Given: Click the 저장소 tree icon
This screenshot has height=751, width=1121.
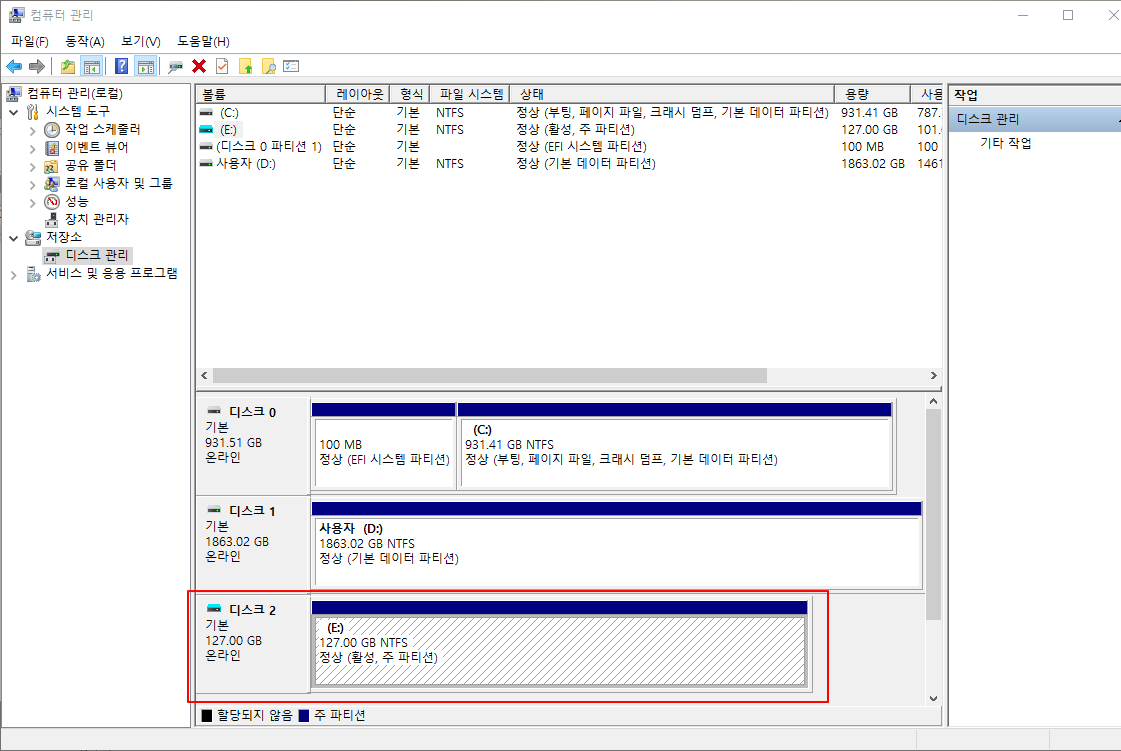Looking at the screenshot, I should 33,237.
